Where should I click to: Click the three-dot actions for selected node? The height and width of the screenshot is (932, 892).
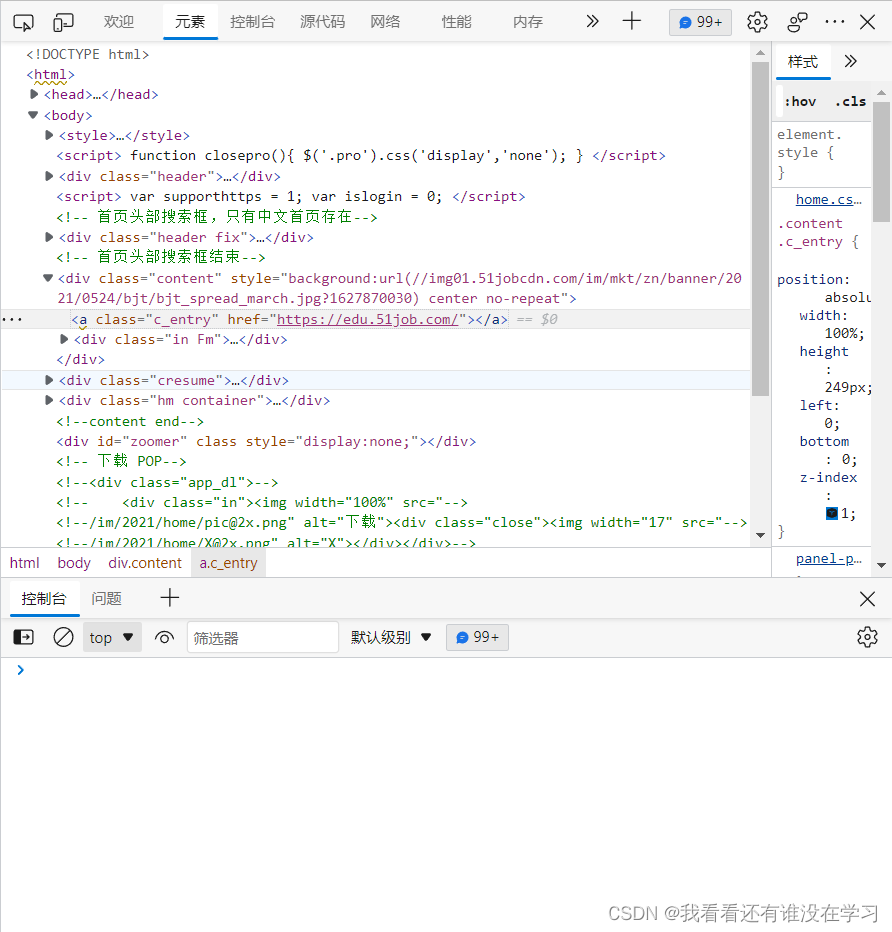click(12, 320)
